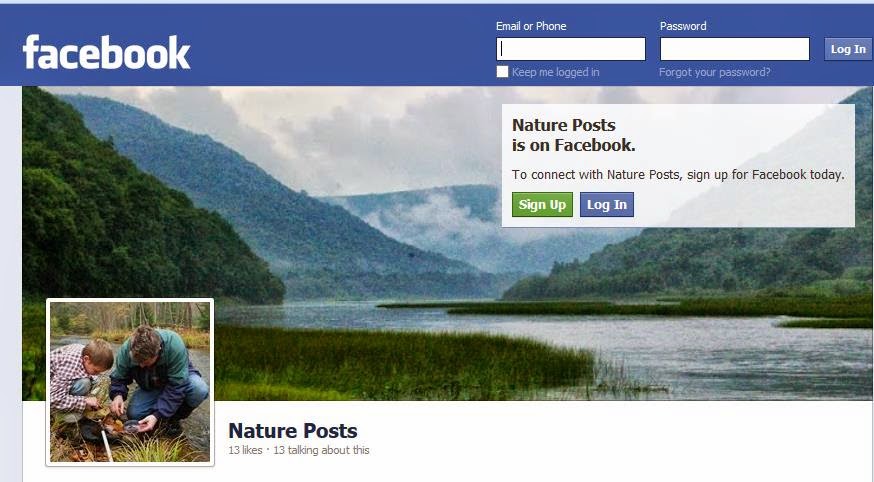Enable Keep me logged in checkbox
Viewport: 874px width, 482px height.
[502, 72]
